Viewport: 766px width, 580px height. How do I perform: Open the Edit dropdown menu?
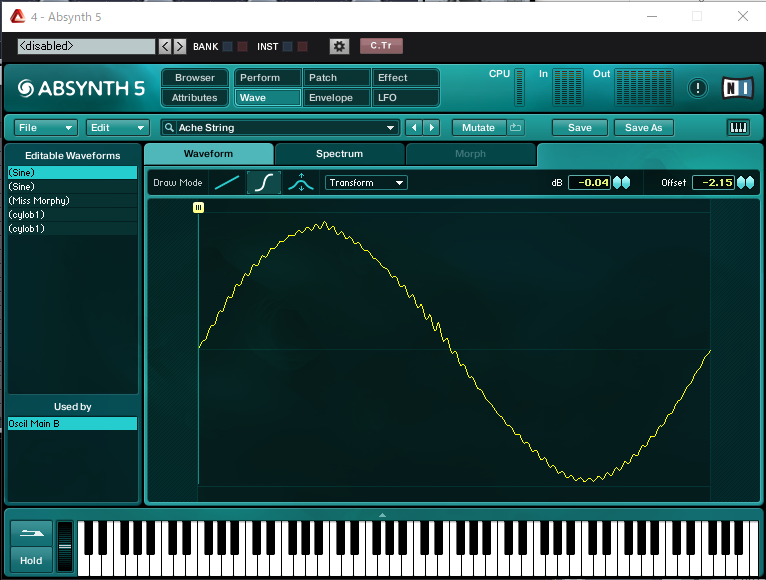point(118,128)
